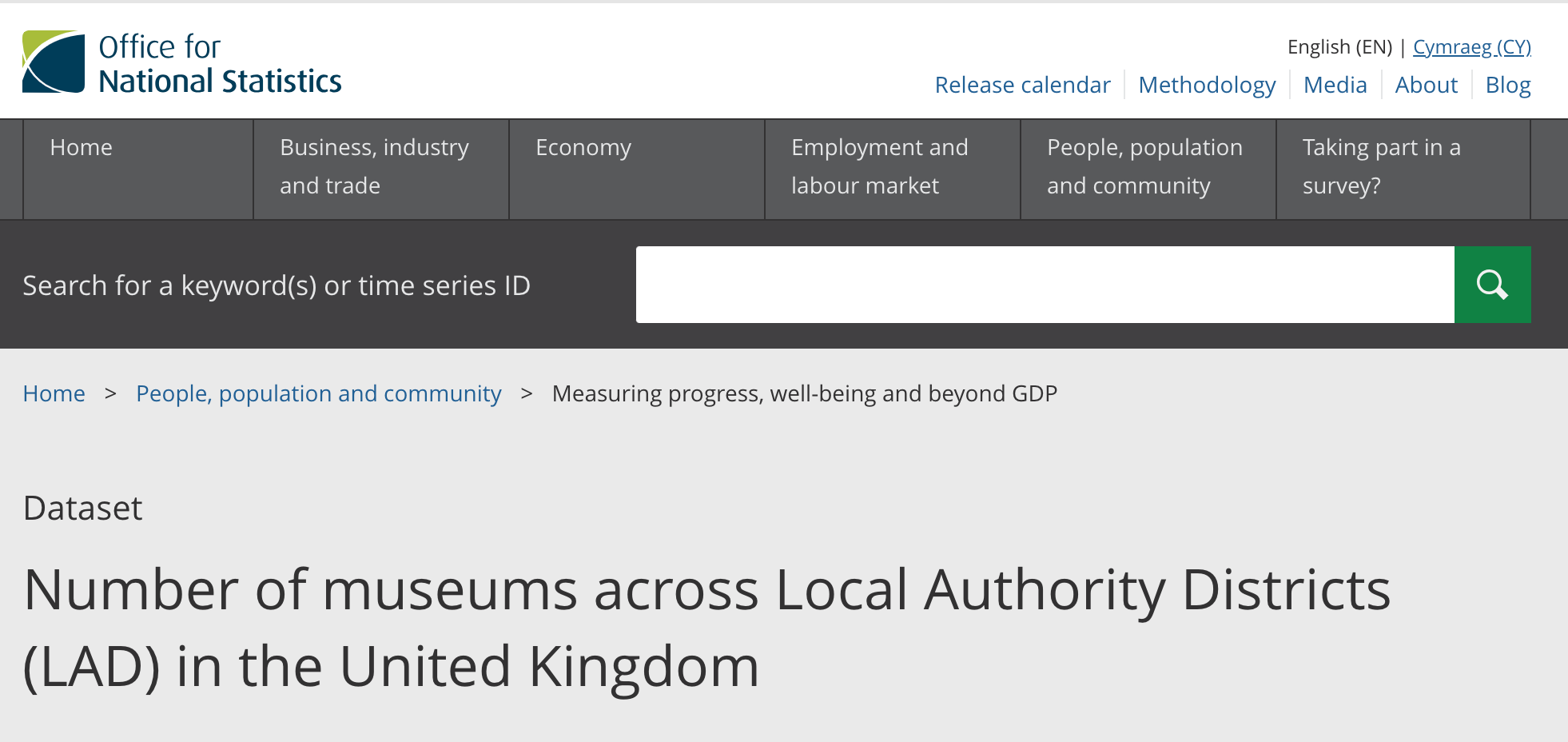Visit the About page link
1568x742 pixels.
[x=1426, y=85]
